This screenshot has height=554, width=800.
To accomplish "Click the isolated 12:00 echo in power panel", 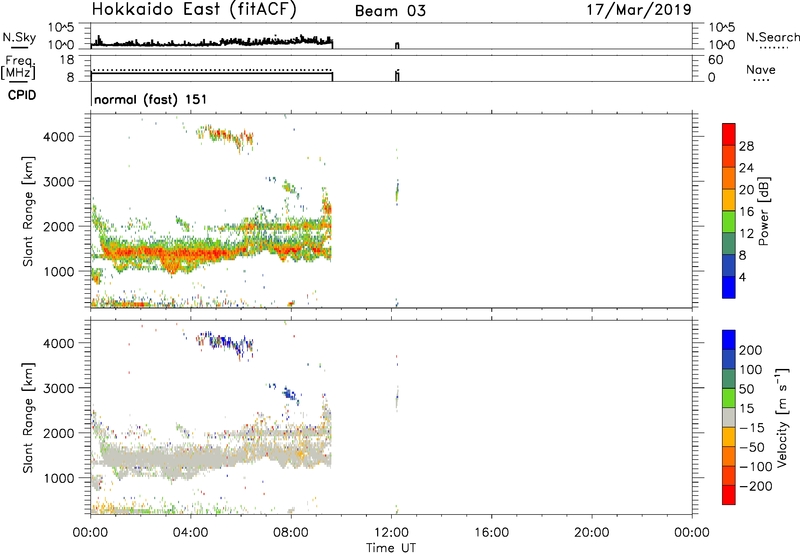I will click(397, 192).
